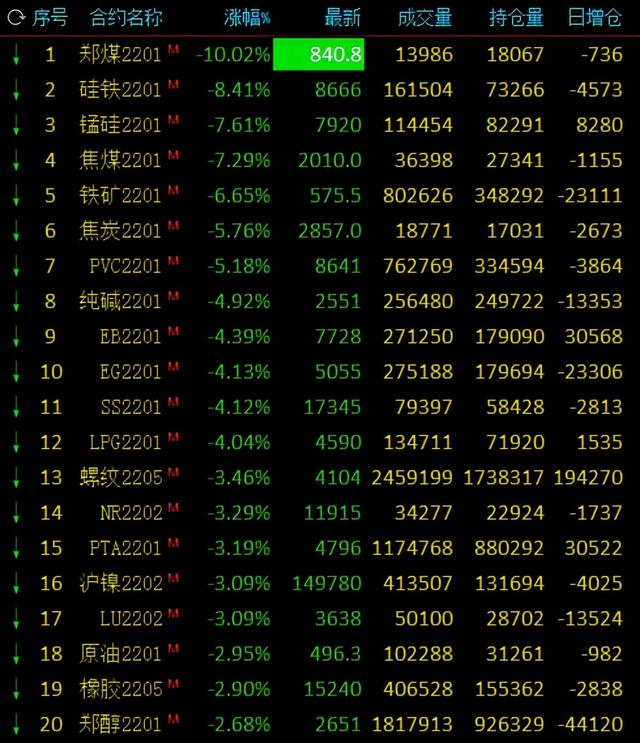Screen dimensions: 640x743
Task: Click the red M marker next to 纯碱2201
Action: (x=173, y=296)
